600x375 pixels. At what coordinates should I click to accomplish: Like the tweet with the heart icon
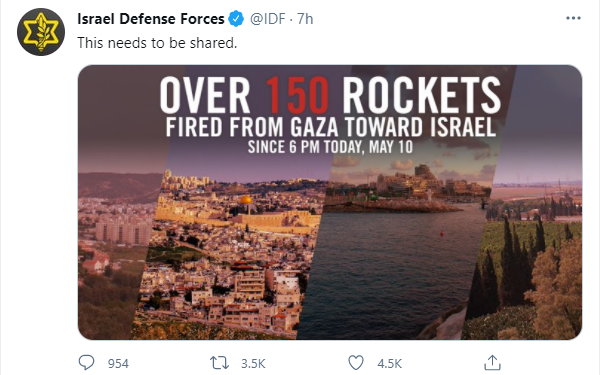coord(356,362)
